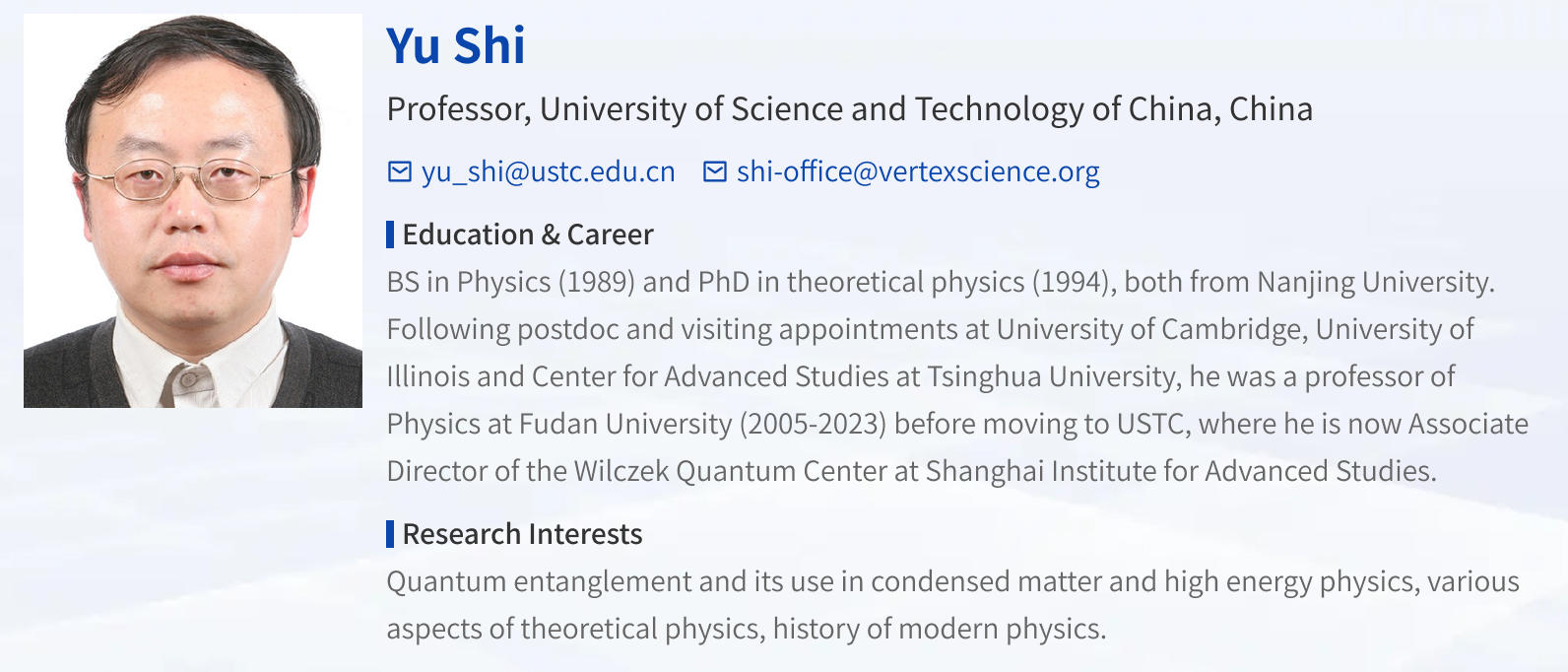Click the name heading "Yu Shi"
This screenshot has height=672, width=1568.
point(456,45)
